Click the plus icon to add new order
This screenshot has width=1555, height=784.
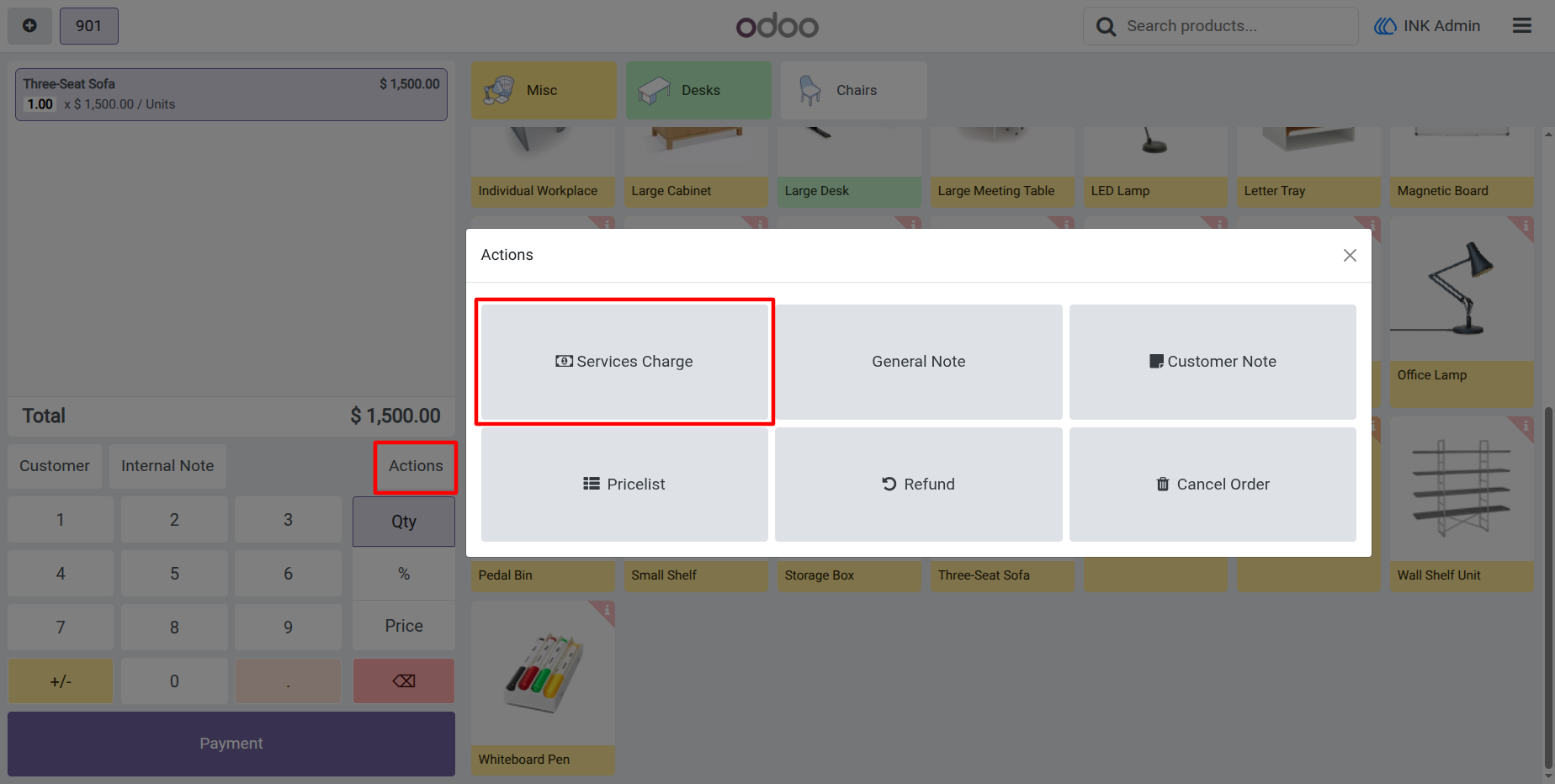(x=29, y=26)
